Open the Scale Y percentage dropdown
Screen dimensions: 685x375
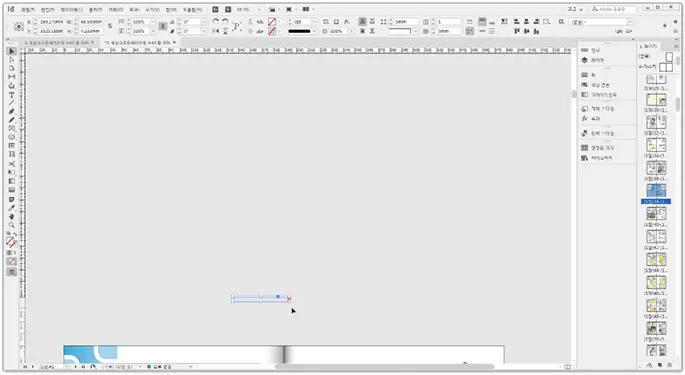(x=153, y=31)
